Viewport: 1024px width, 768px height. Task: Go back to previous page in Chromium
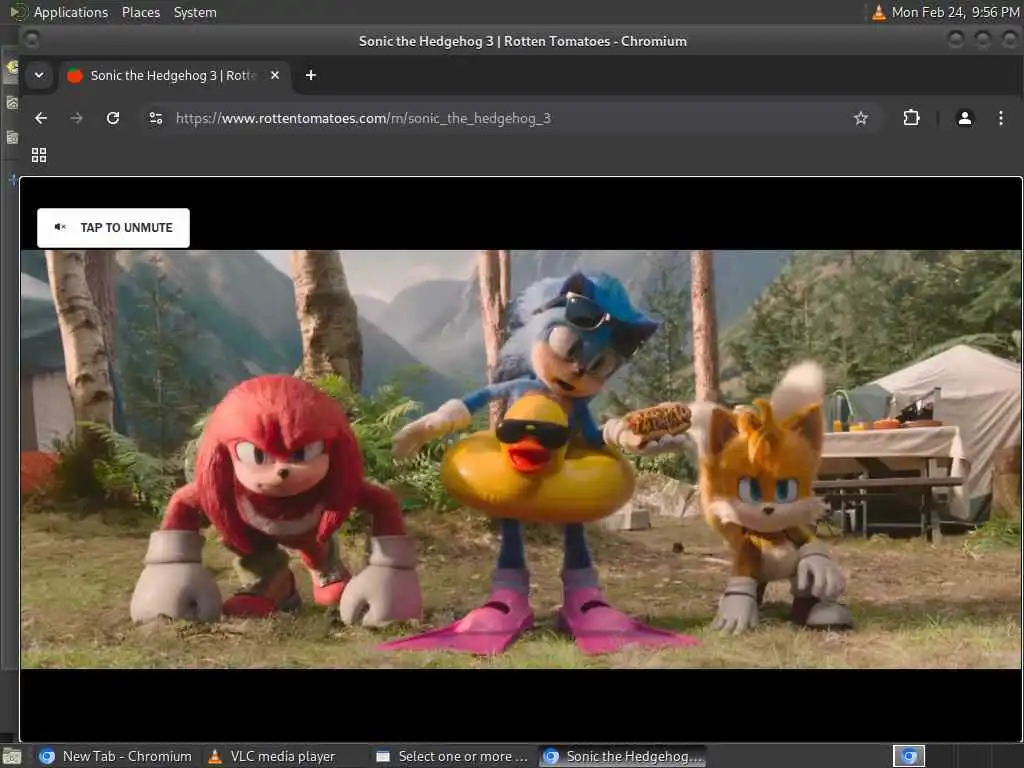40,118
